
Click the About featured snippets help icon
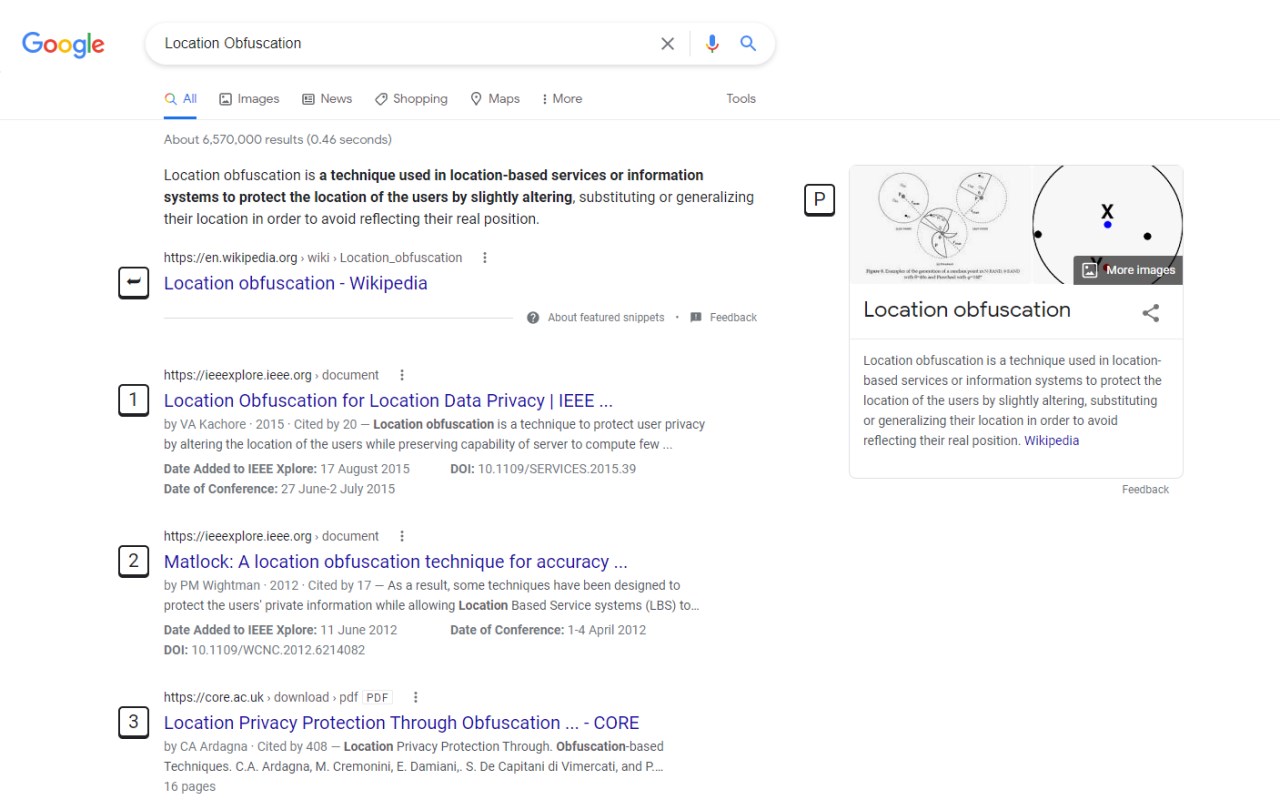(534, 318)
